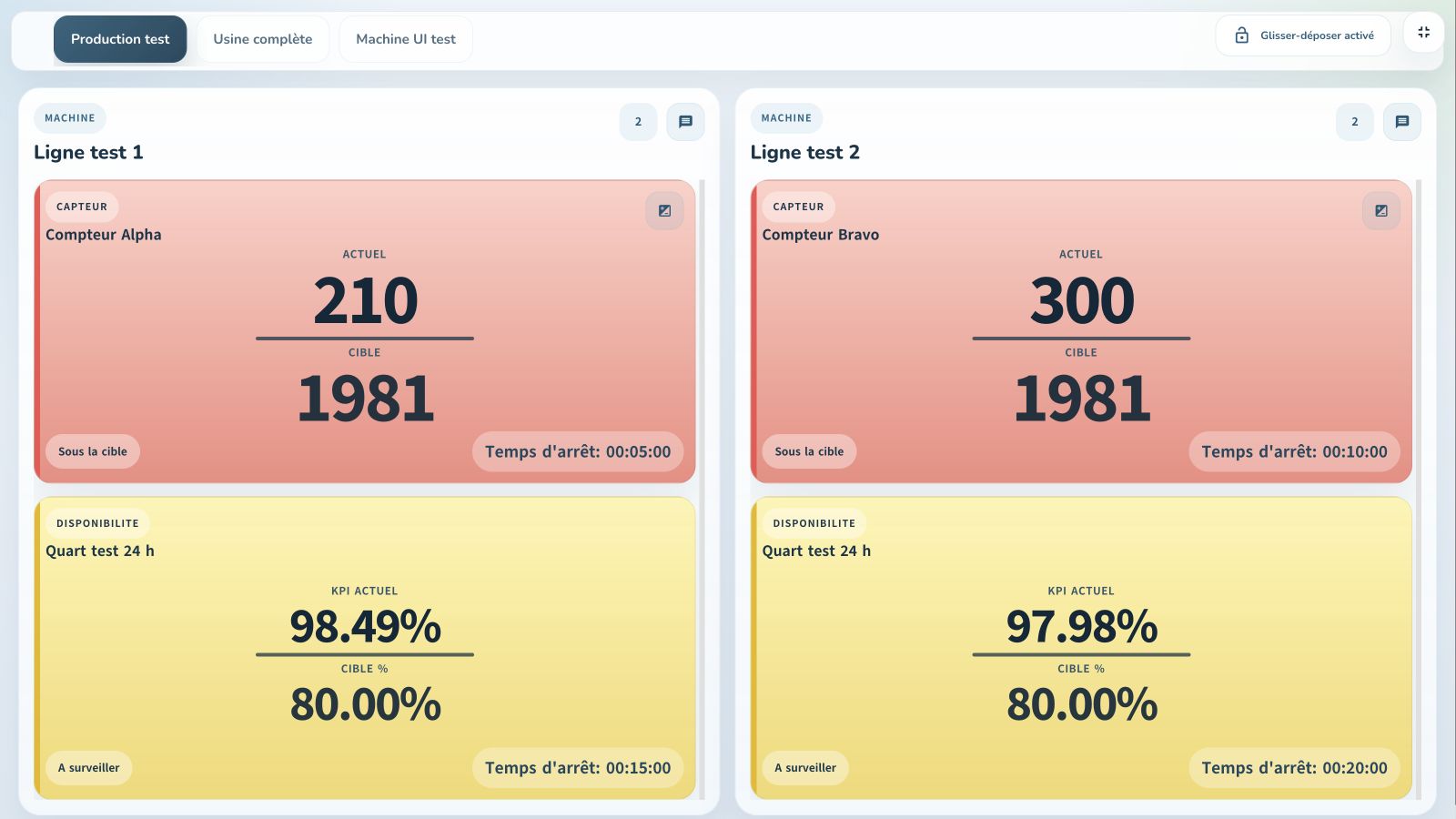Click Temps d'arrêt: 00:20:00
Viewport: 1456px width, 819px height.
1294,768
